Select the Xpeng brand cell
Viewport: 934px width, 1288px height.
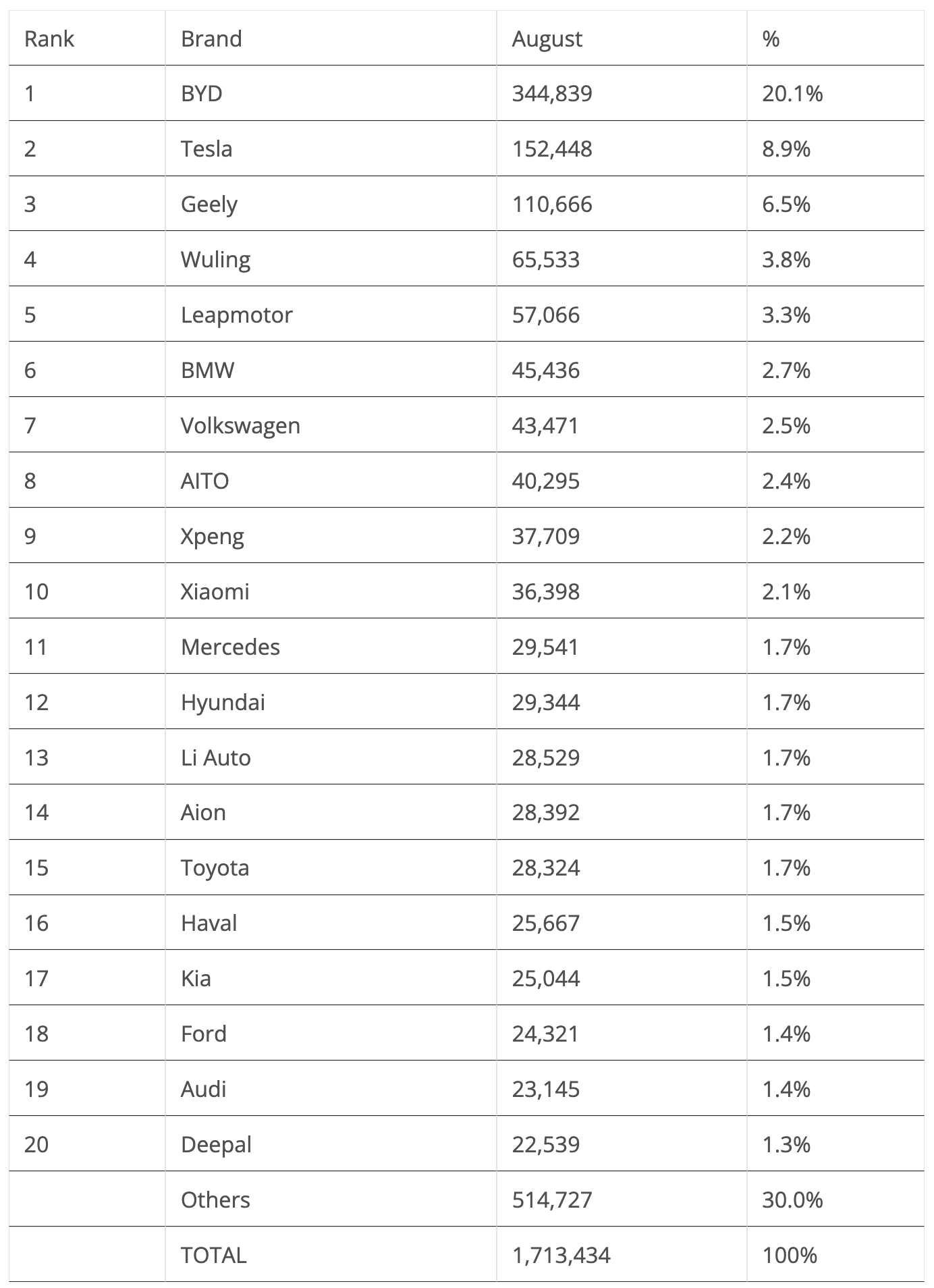point(213,536)
